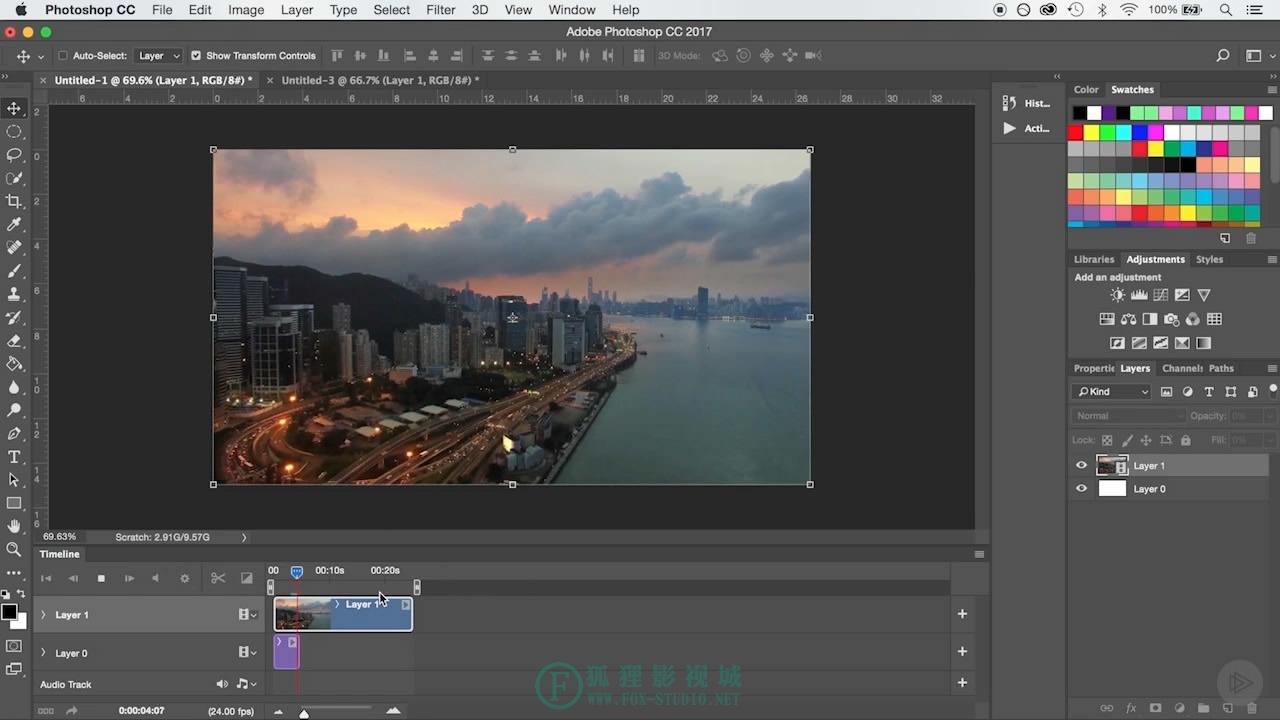Split the clip with the scissors icon
The image size is (1280, 720).
click(x=218, y=578)
